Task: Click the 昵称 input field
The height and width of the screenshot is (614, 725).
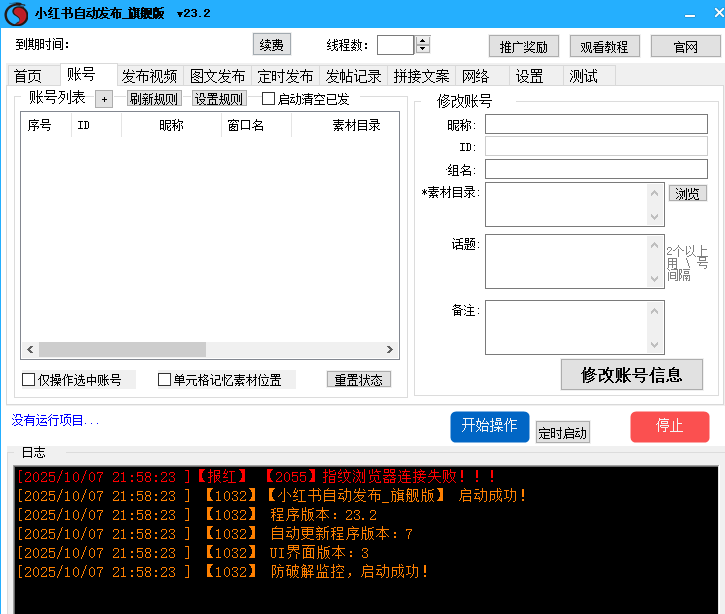Action: point(596,124)
